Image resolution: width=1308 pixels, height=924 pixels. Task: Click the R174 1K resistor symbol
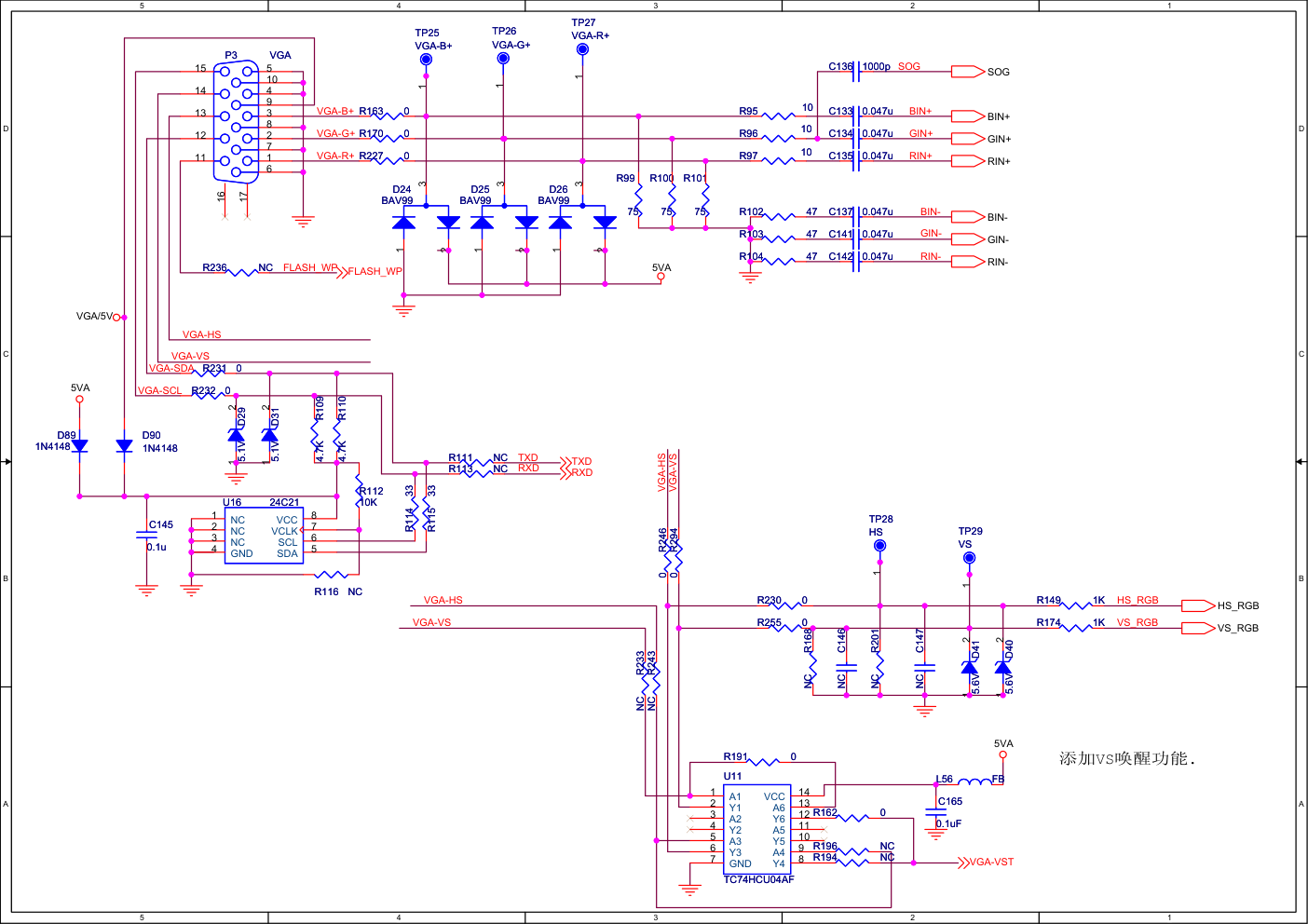(1076, 628)
